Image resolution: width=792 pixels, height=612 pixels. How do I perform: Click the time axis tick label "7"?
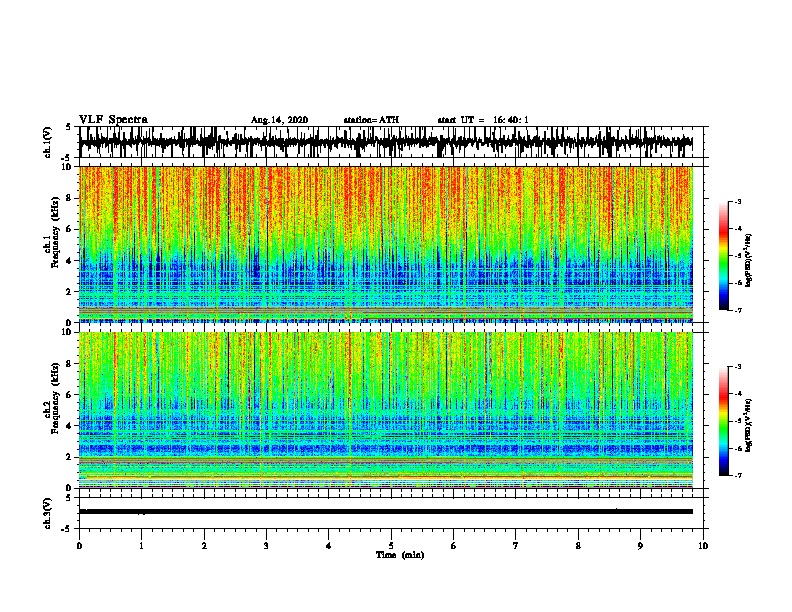516,545
